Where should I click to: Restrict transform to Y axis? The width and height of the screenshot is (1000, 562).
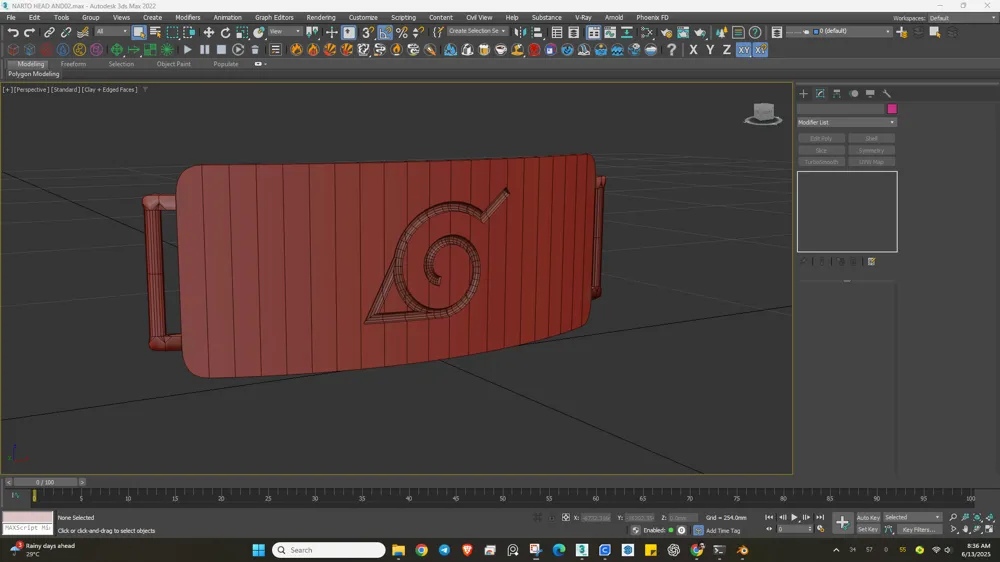710,50
